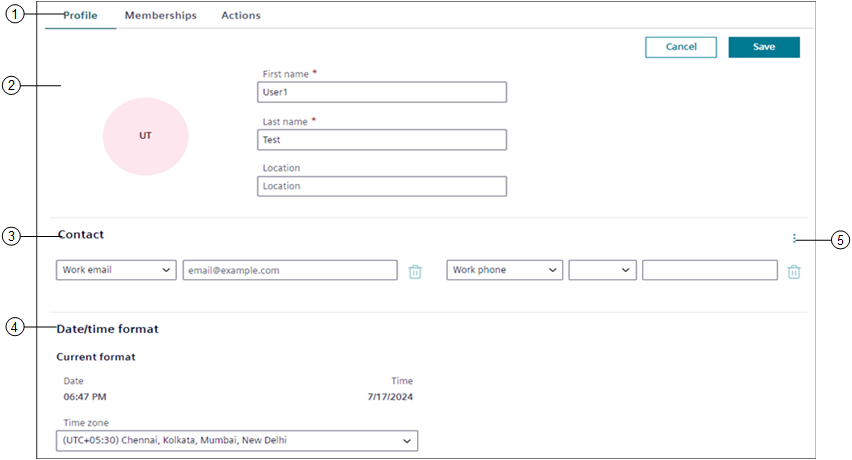The height and width of the screenshot is (460, 852).
Task: Switch to the Profile tab
Action: (80, 16)
